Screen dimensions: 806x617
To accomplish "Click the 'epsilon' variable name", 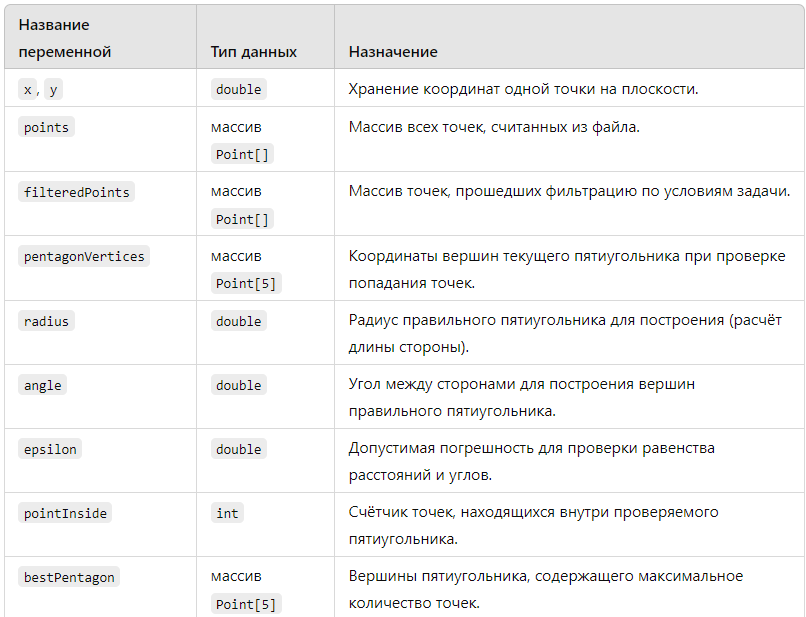I will tap(50, 449).
